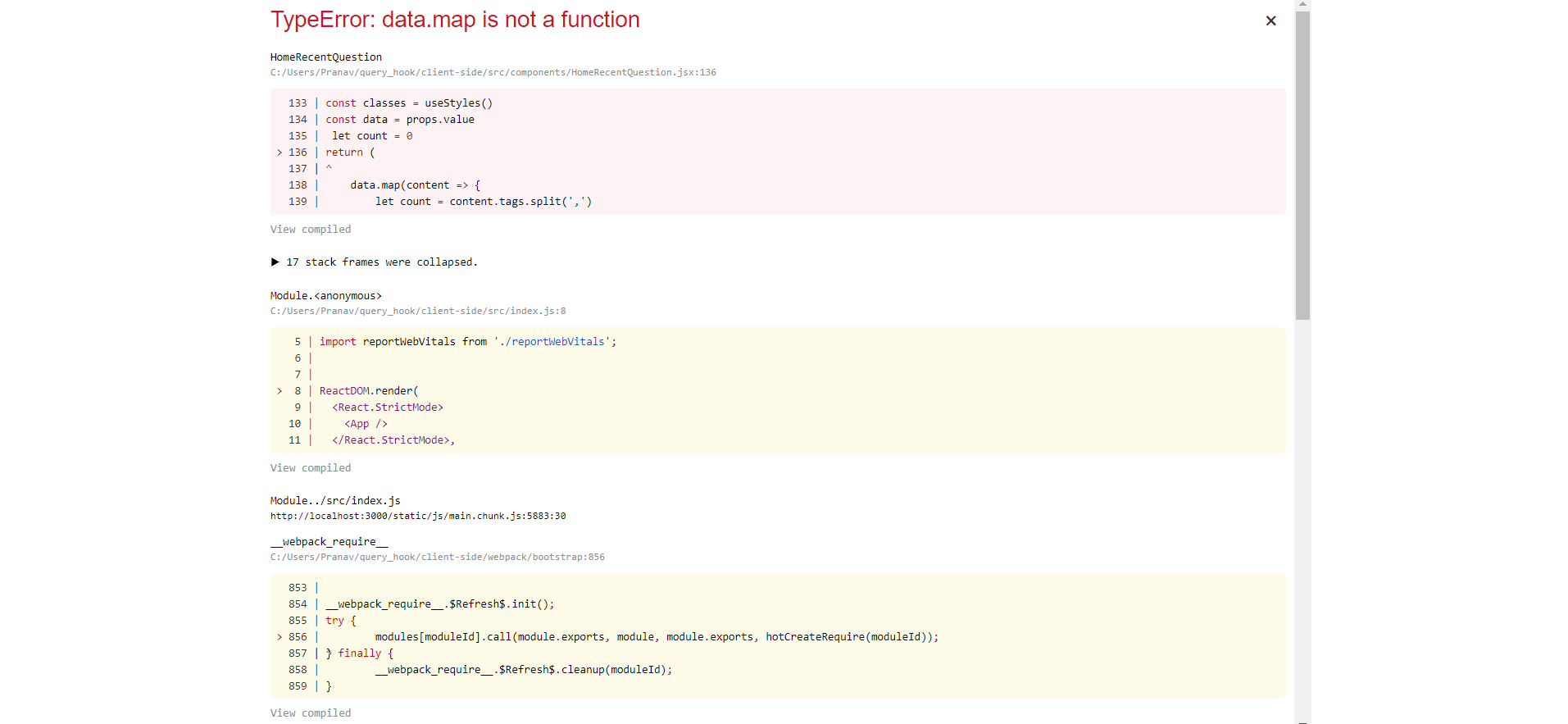The width and height of the screenshot is (1568, 724).
Task: Click line 858 $Refresh$.cleanup code
Action: point(524,670)
